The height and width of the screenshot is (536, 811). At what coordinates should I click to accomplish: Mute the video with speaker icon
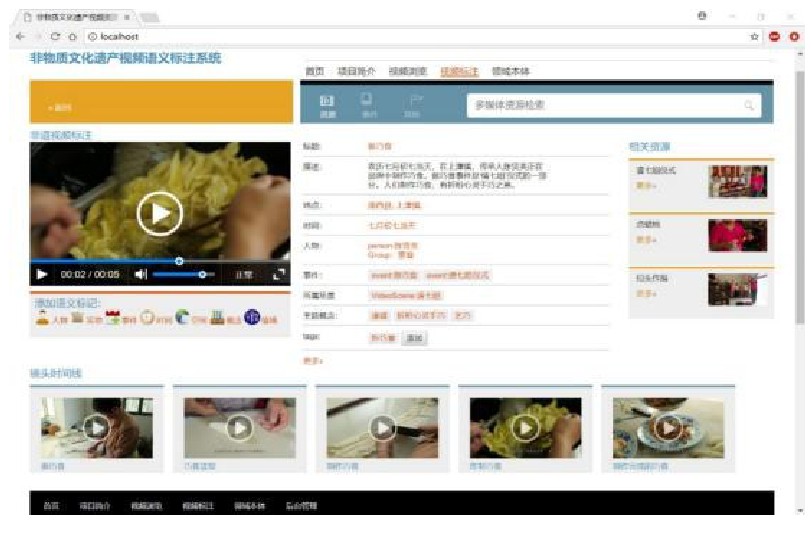(x=140, y=274)
